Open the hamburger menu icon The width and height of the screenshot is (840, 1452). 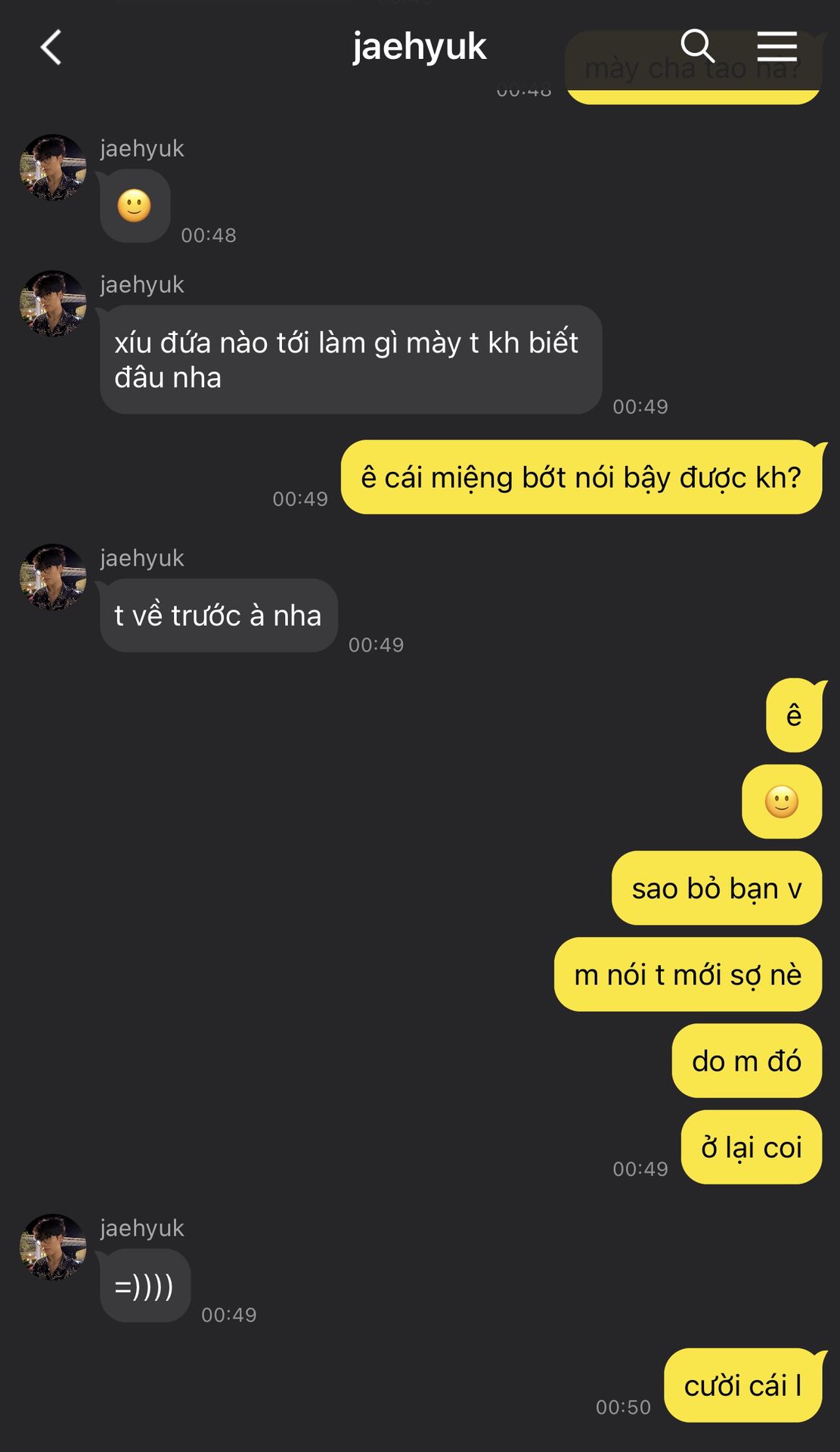pos(777,46)
